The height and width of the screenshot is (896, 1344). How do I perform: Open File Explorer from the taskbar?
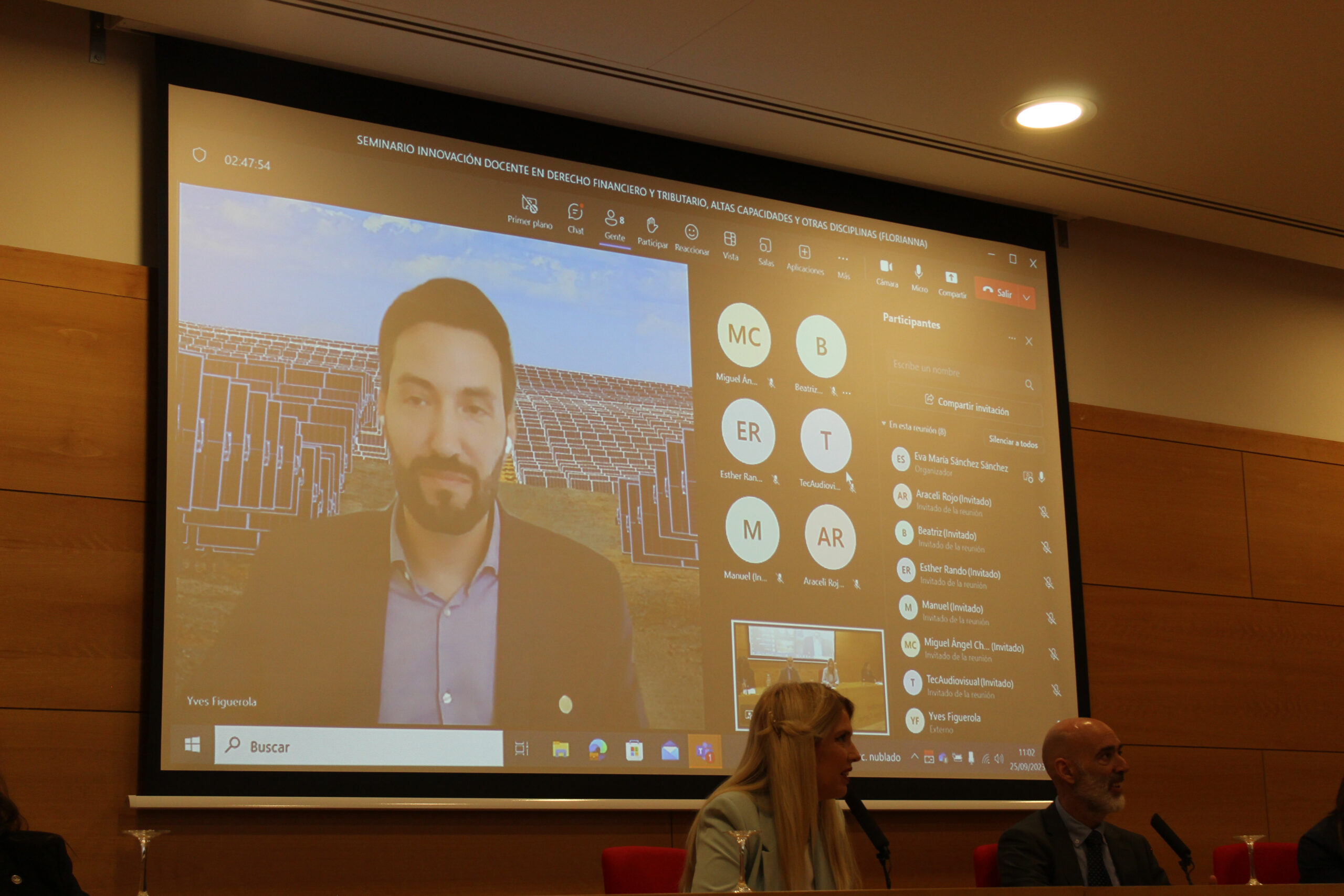click(561, 749)
